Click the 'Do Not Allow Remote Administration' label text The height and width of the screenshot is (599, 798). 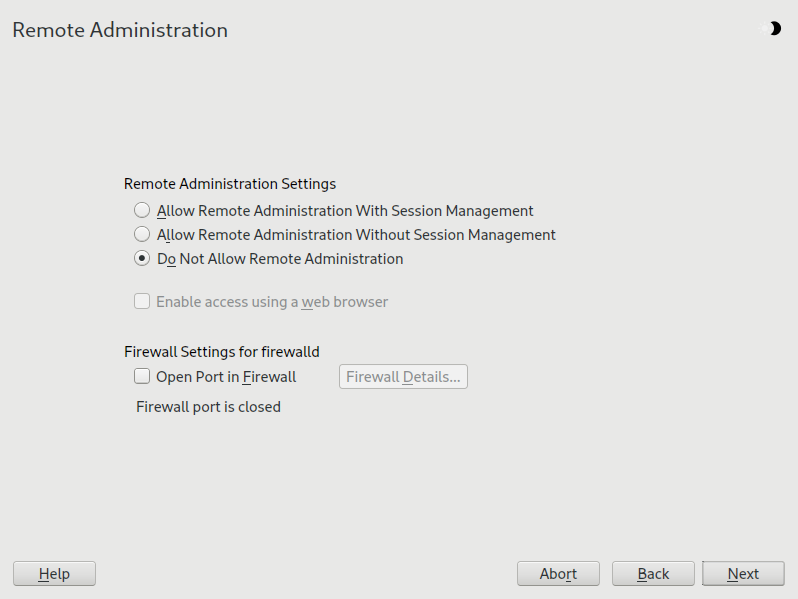pyautogui.click(x=280, y=259)
